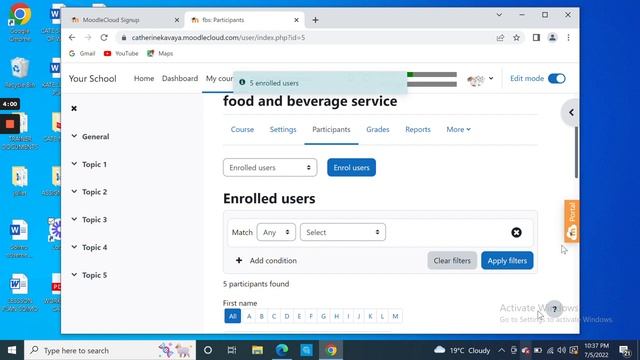The image size is (640, 360).
Task: Click the address bar URL
Action: tap(218, 38)
